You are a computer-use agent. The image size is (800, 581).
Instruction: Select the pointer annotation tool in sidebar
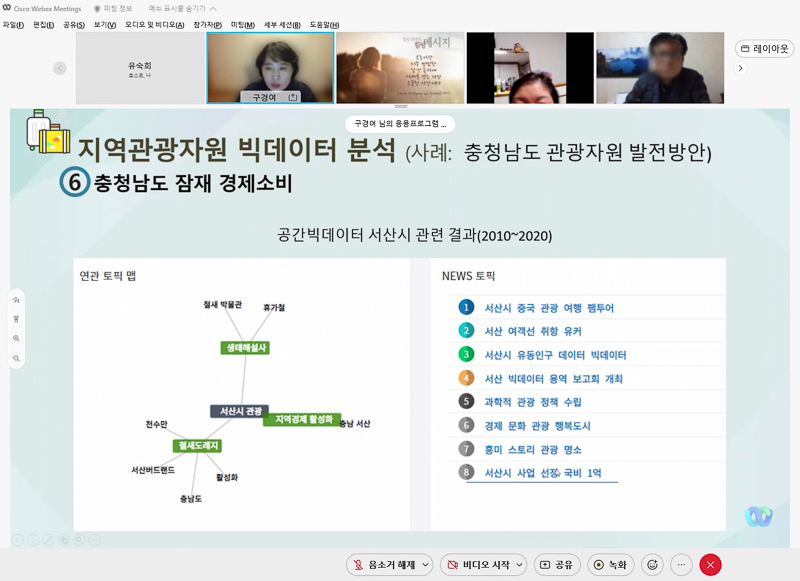coord(14,301)
